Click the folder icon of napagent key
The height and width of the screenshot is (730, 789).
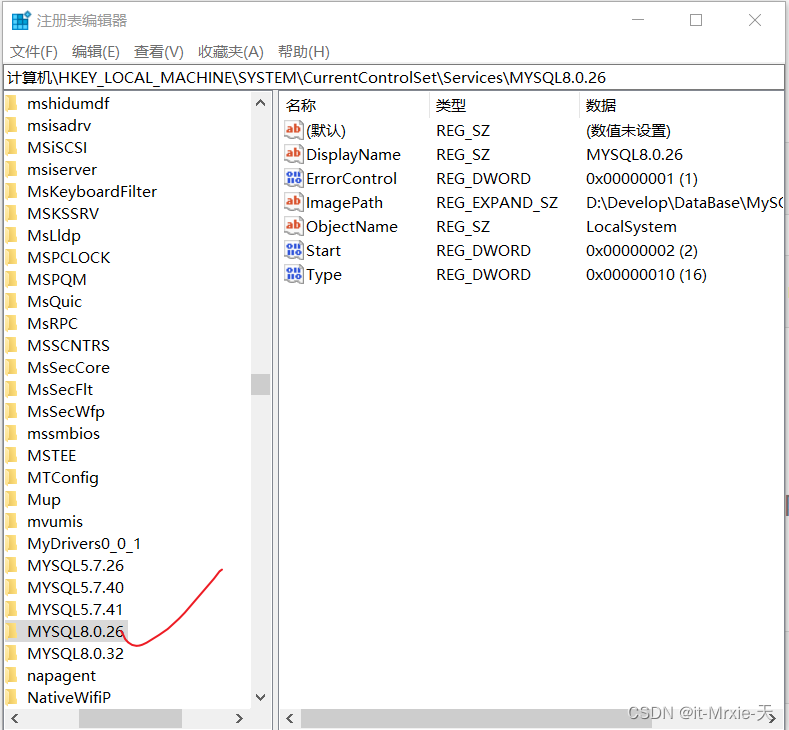coord(12,676)
